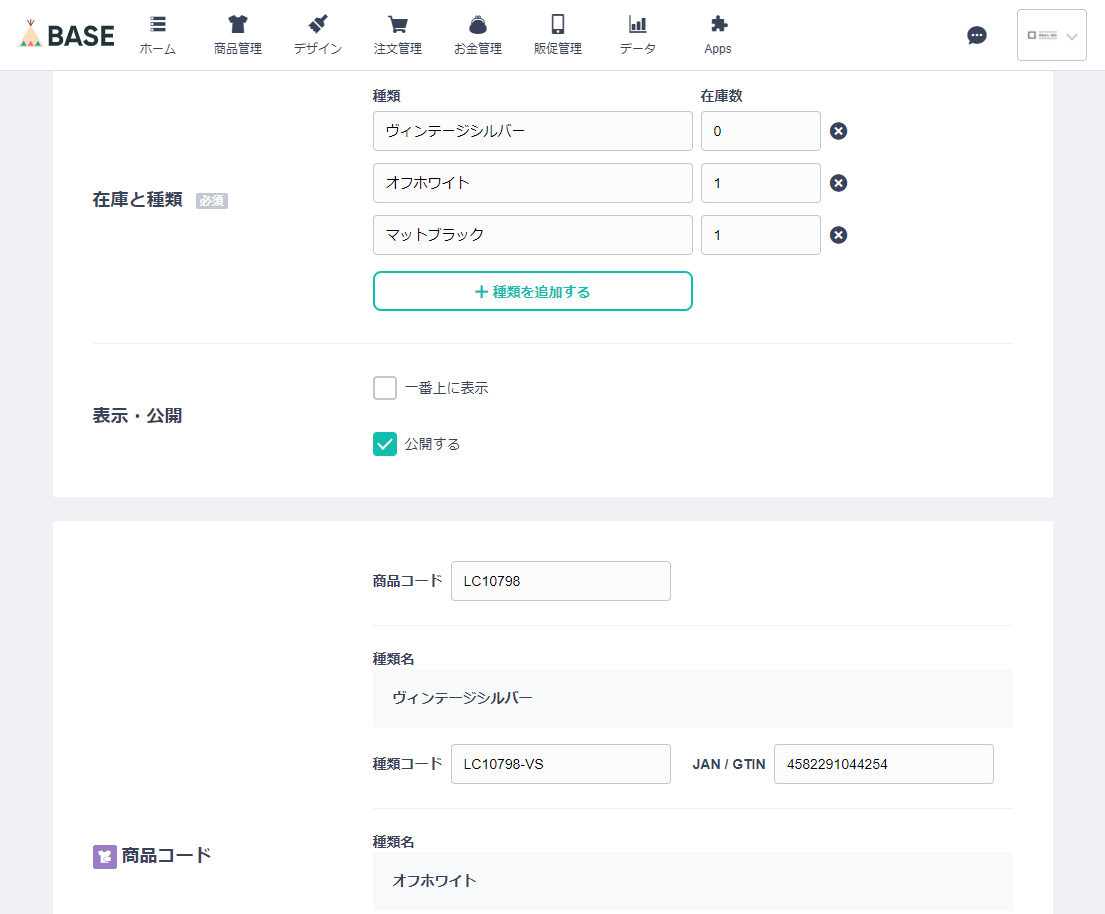Click the JAN / GTIN input field
The height and width of the screenshot is (914, 1105).
(x=883, y=763)
